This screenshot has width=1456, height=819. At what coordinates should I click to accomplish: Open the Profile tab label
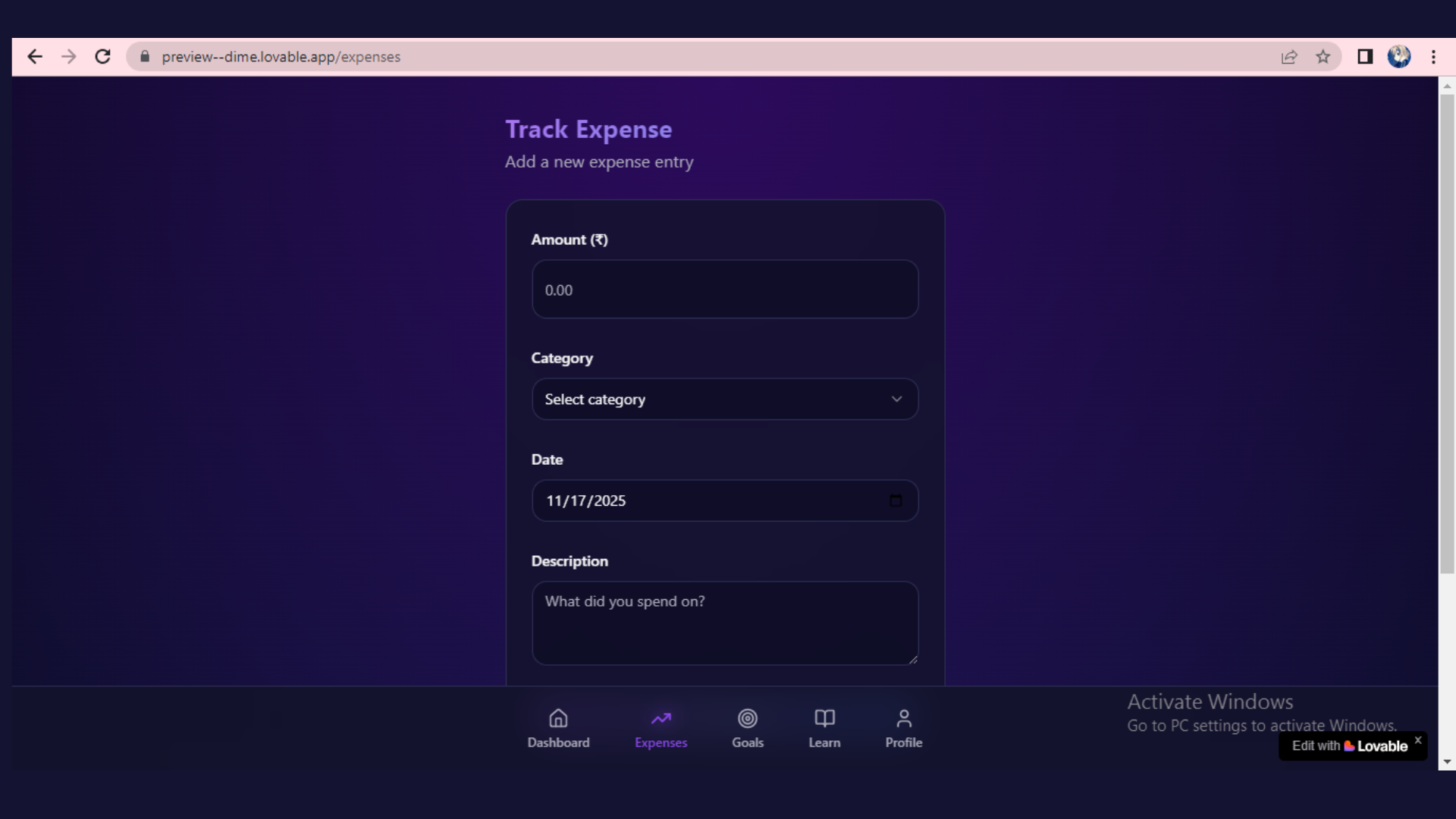[x=903, y=742]
